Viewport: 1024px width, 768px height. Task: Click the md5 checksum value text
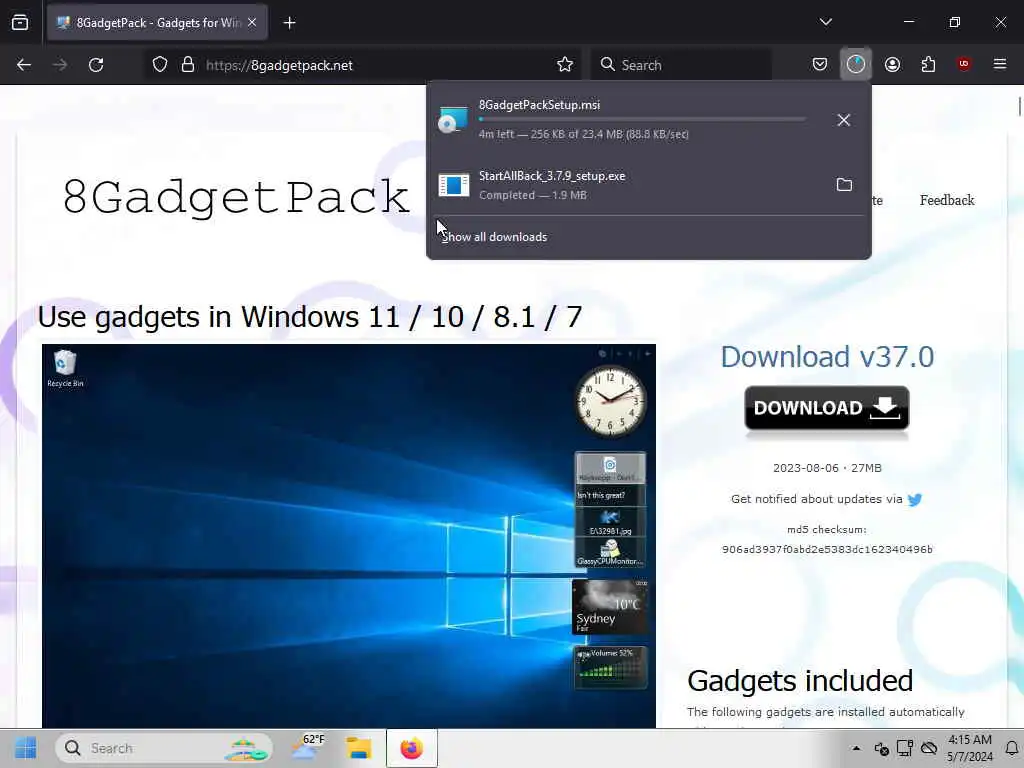(x=827, y=550)
